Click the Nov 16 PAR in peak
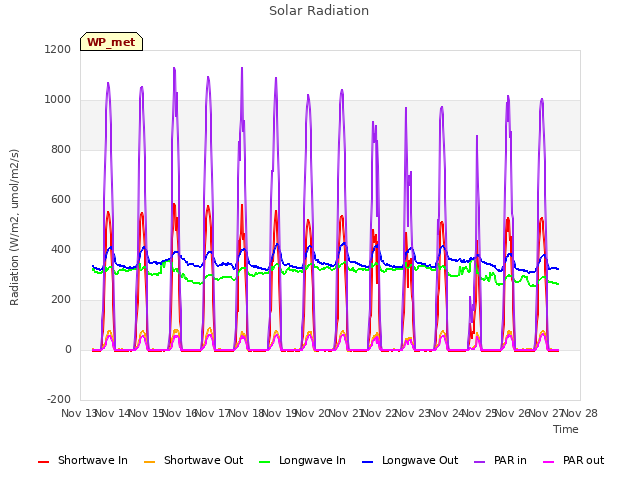Viewport: 640px width, 480px height. point(174,68)
